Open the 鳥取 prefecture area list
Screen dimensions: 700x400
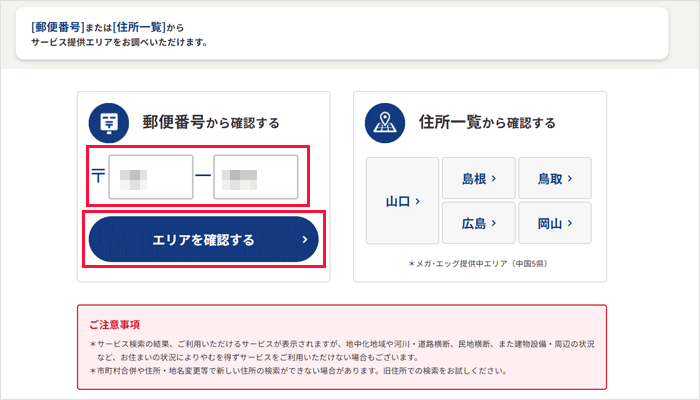point(554,179)
